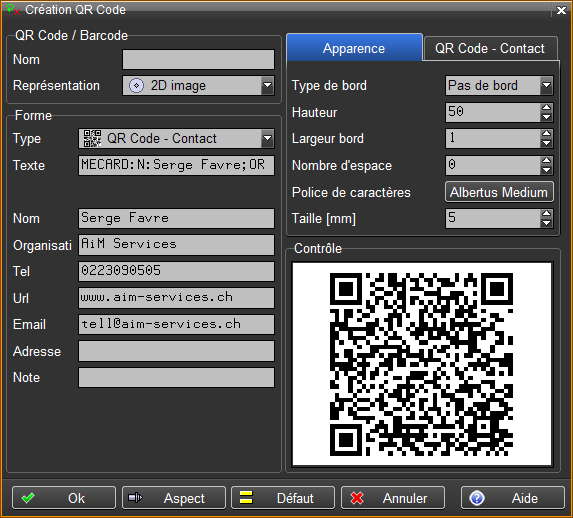
Task: Click the blue question mark Aide icon
Action: coord(477,498)
